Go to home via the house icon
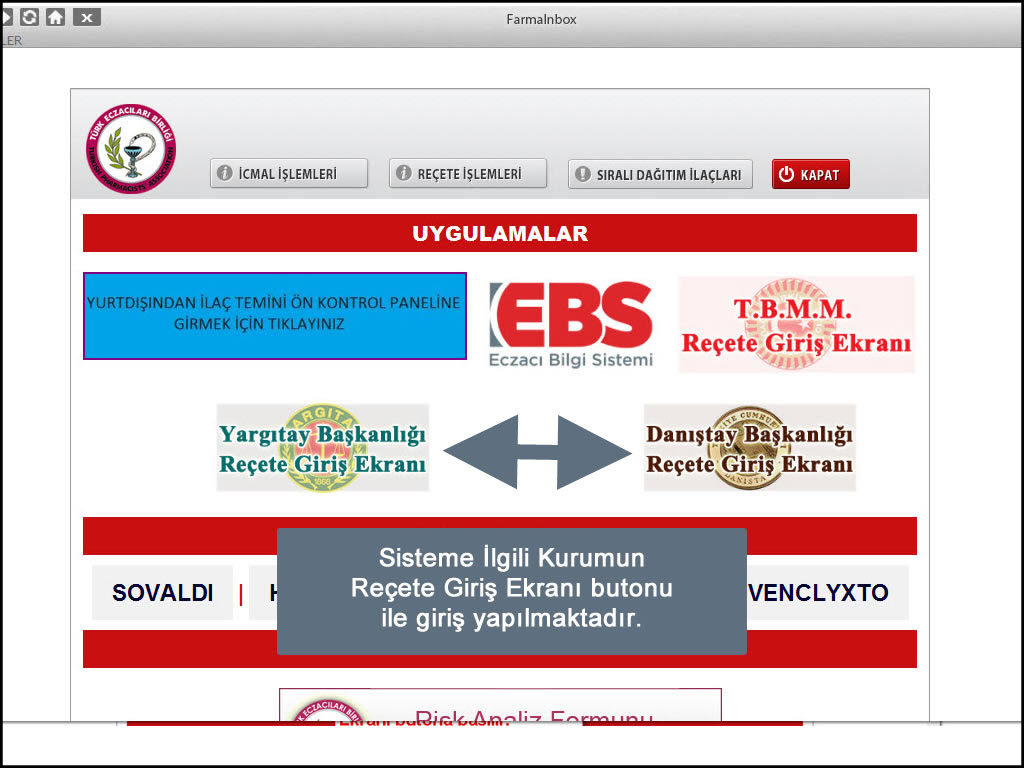The height and width of the screenshot is (768, 1024). [56, 16]
